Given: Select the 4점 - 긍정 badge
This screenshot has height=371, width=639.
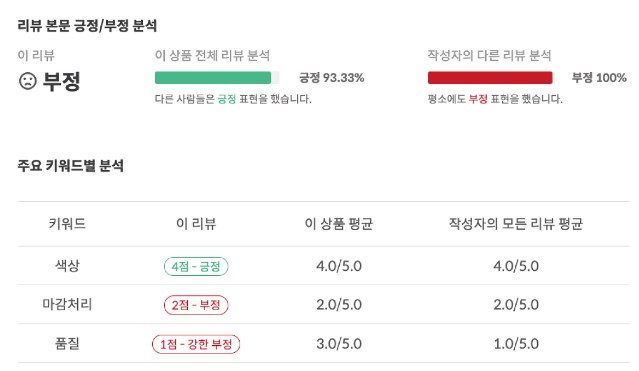Looking at the screenshot, I should [x=196, y=267].
